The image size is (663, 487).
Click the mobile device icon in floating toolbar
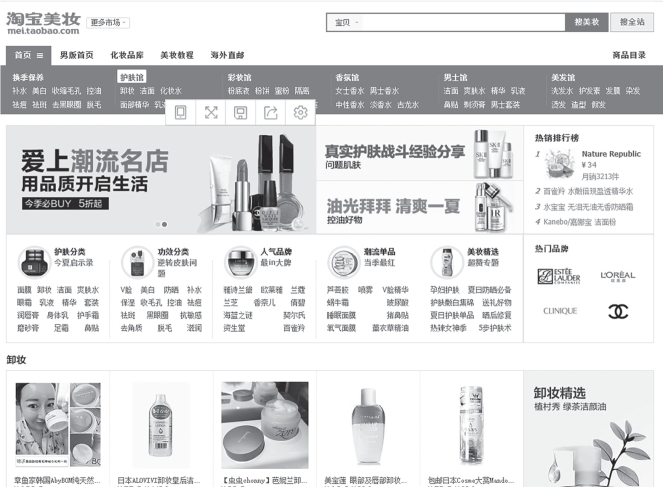[x=181, y=112]
